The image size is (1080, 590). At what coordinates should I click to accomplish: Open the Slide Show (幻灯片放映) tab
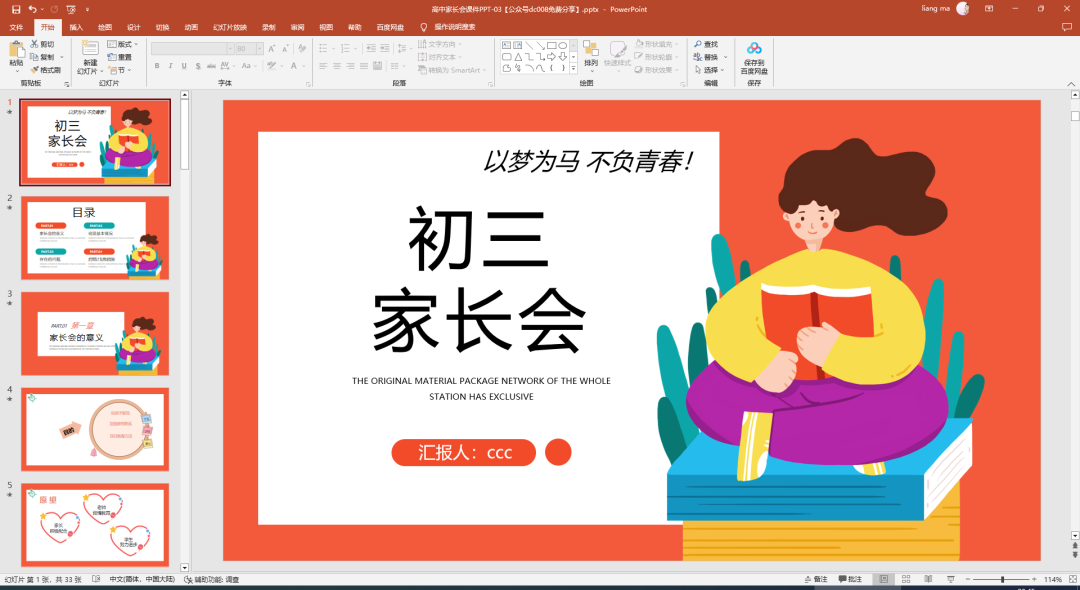[230, 28]
